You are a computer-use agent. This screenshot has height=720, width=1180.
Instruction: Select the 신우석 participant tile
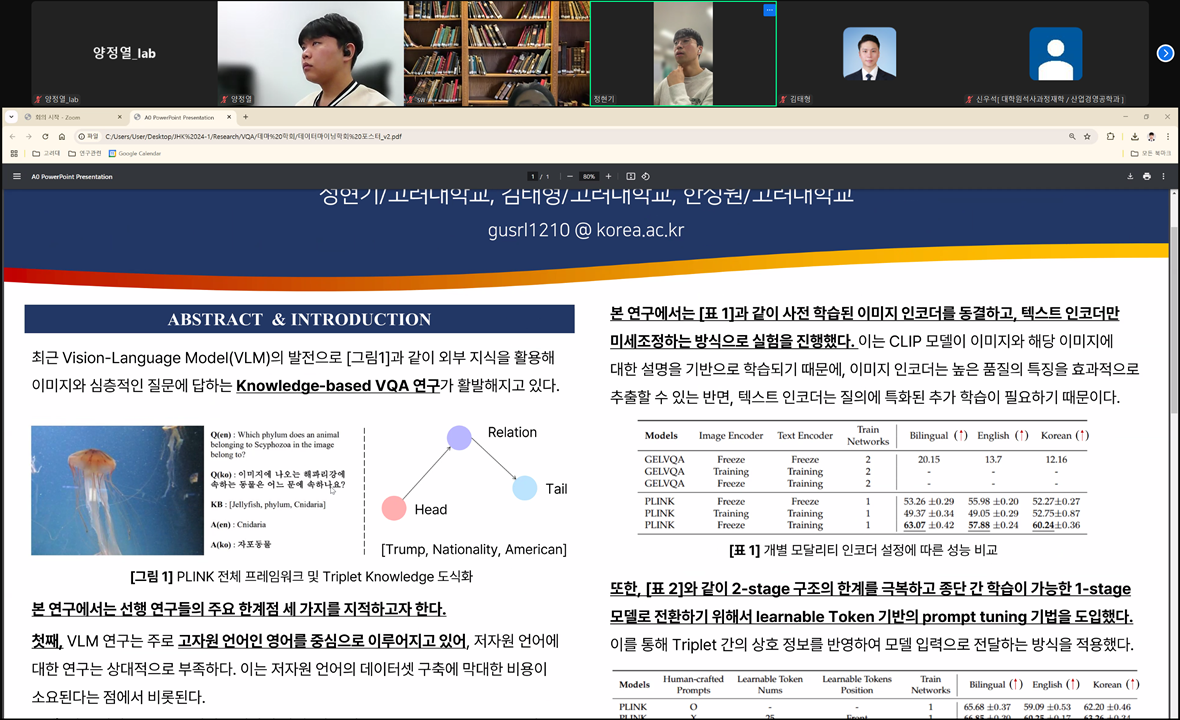pos(1056,53)
